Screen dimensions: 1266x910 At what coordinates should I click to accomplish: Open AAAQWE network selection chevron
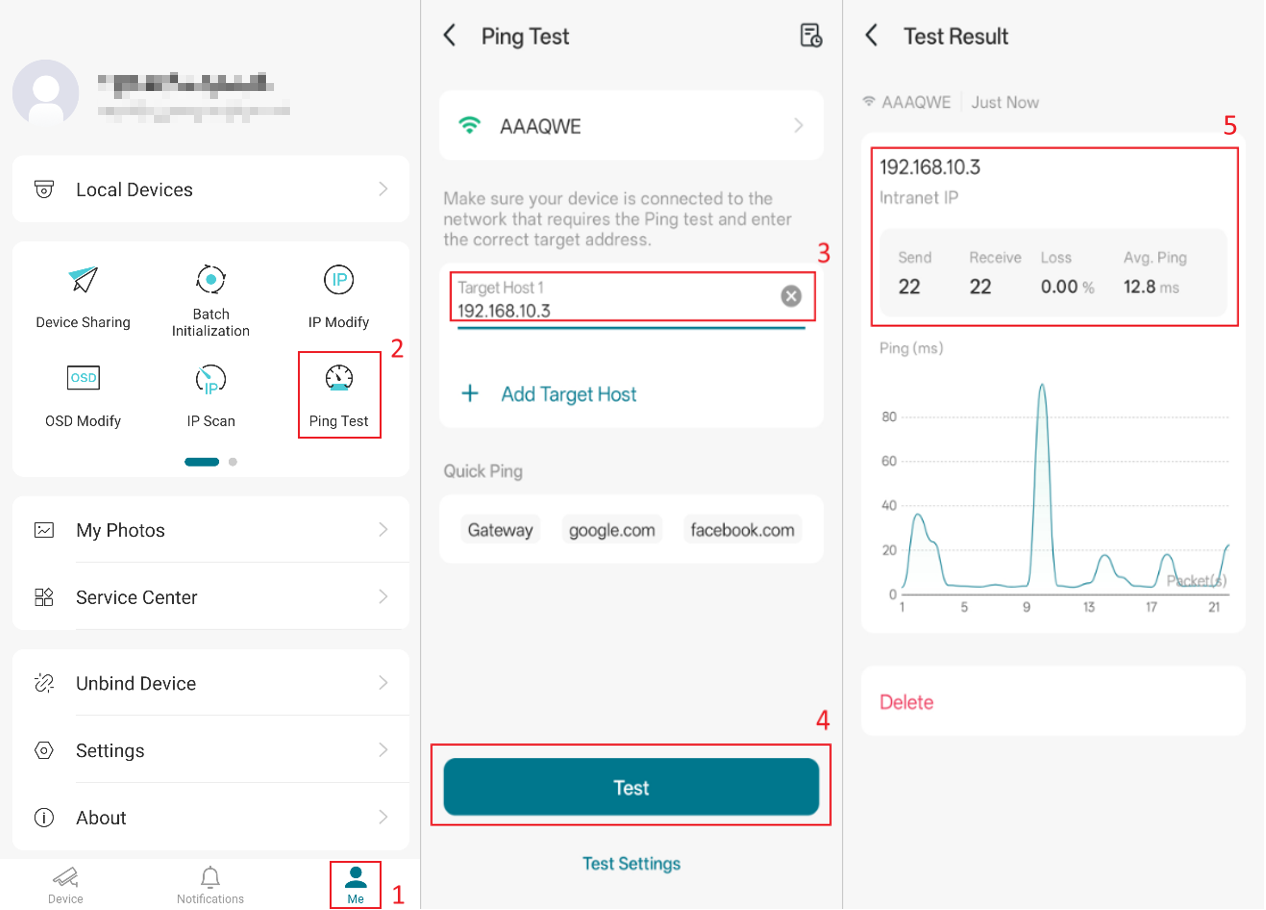pyautogui.click(x=798, y=126)
